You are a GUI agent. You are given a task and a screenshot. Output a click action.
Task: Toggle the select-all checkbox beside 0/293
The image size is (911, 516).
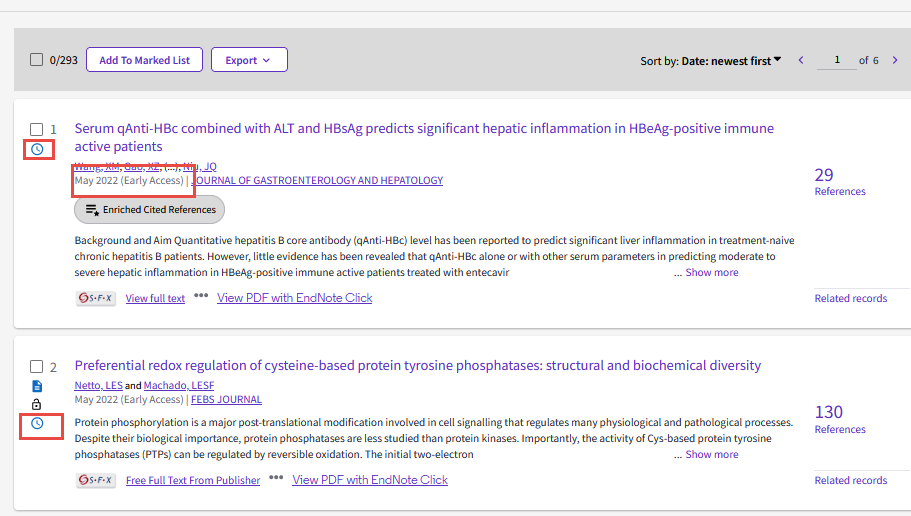coord(37,60)
